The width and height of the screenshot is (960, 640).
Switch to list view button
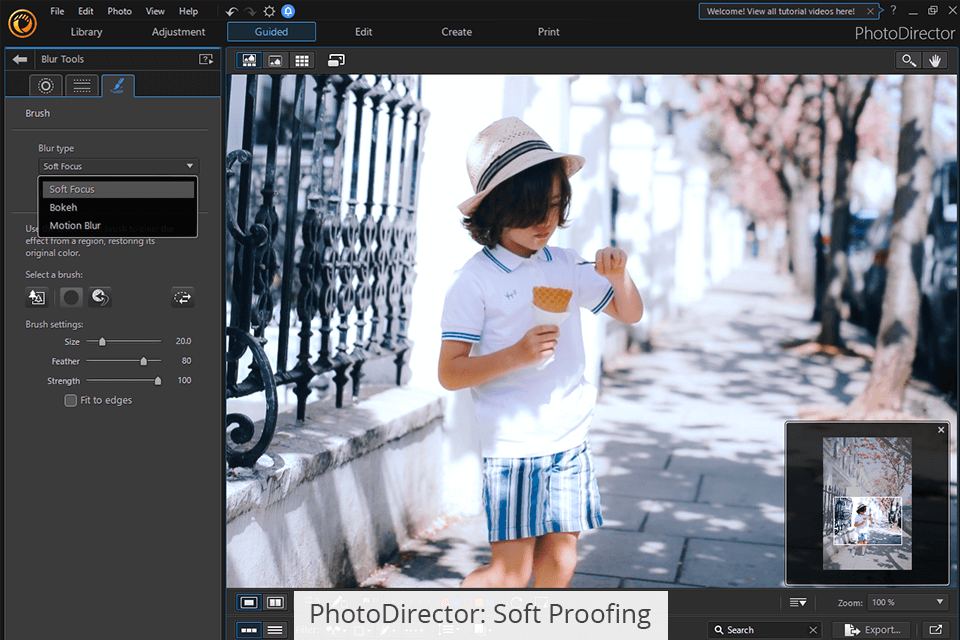point(276,630)
